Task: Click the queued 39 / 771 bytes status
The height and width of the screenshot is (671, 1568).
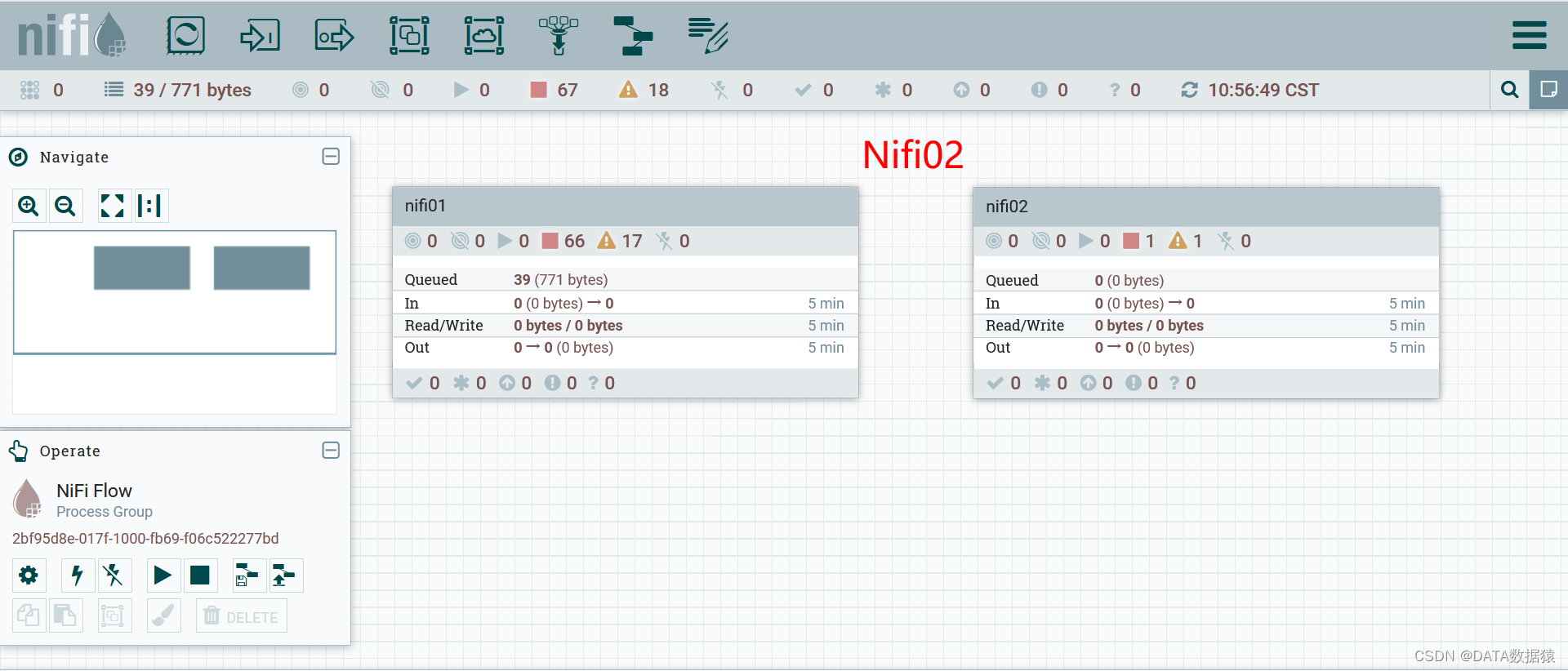Action: click(193, 90)
